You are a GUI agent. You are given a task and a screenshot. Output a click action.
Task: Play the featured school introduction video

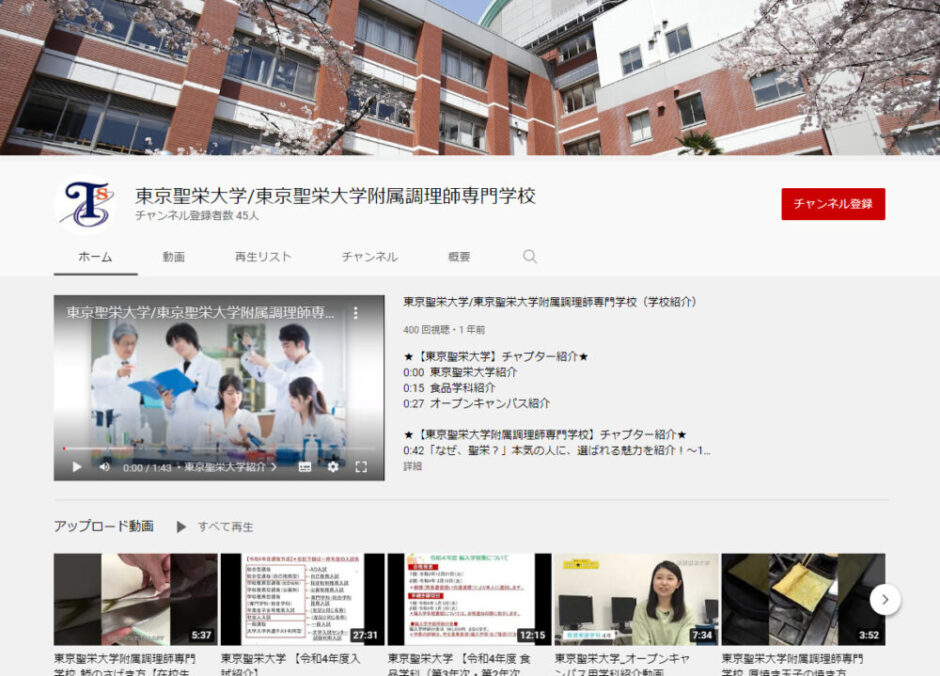click(77, 466)
